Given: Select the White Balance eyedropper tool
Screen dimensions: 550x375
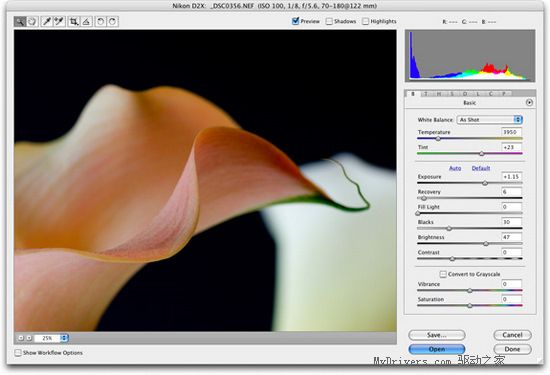Looking at the screenshot, I should [x=47, y=22].
